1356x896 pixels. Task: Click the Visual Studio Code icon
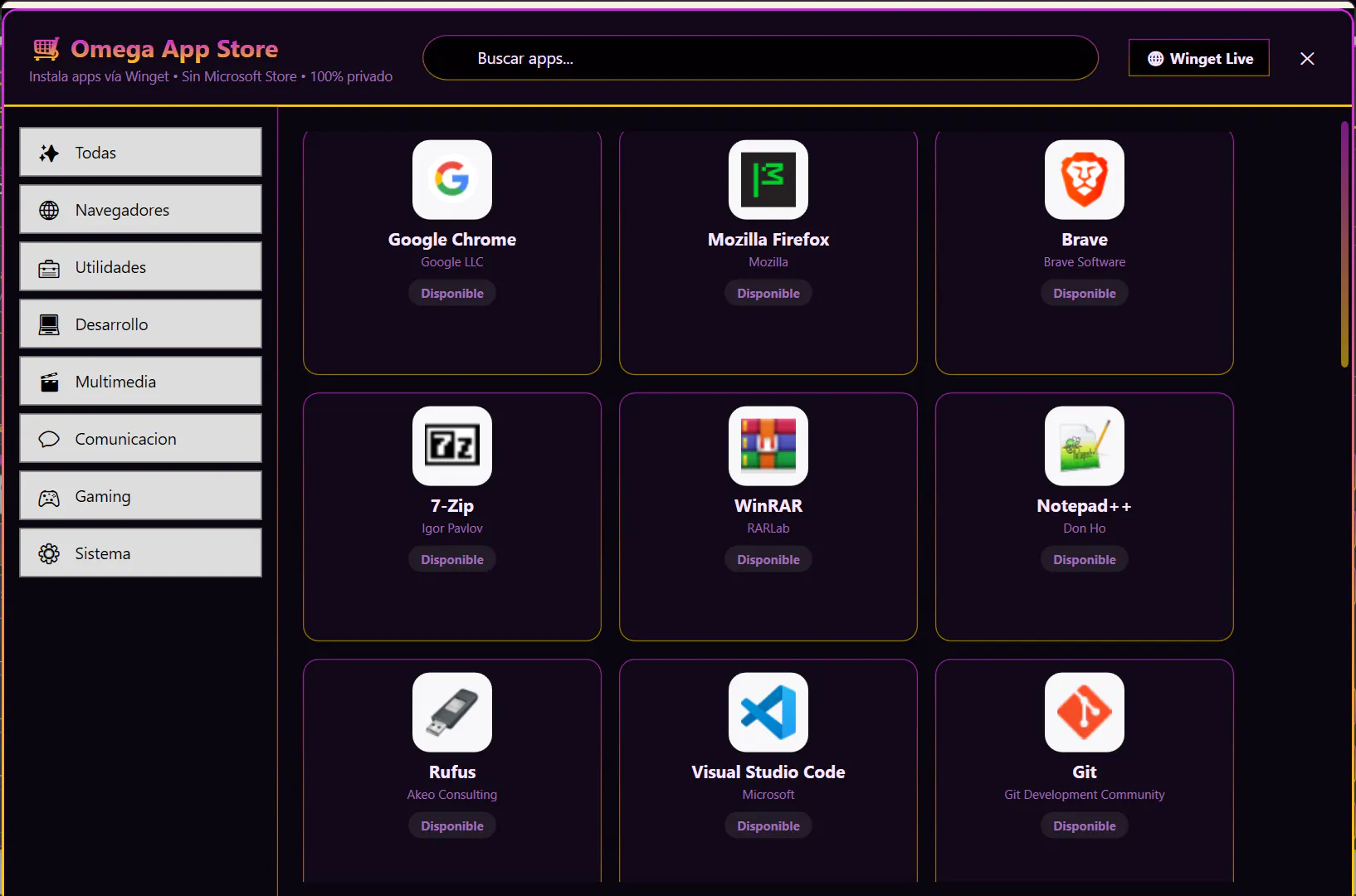tap(768, 713)
